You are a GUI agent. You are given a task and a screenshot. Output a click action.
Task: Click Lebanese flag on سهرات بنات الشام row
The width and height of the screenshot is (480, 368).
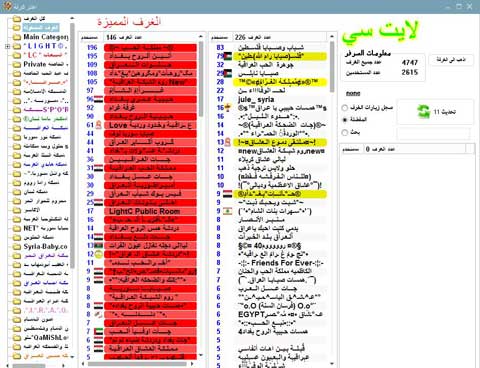(228, 211)
